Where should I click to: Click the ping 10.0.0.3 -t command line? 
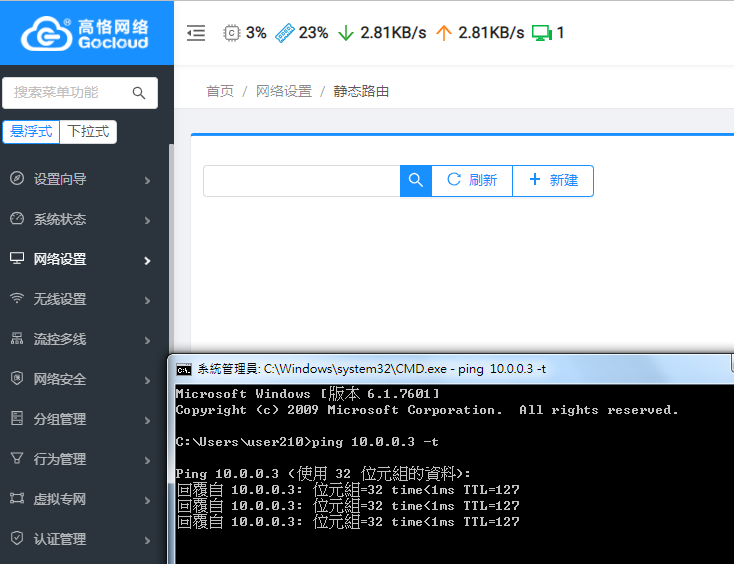click(307, 442)
